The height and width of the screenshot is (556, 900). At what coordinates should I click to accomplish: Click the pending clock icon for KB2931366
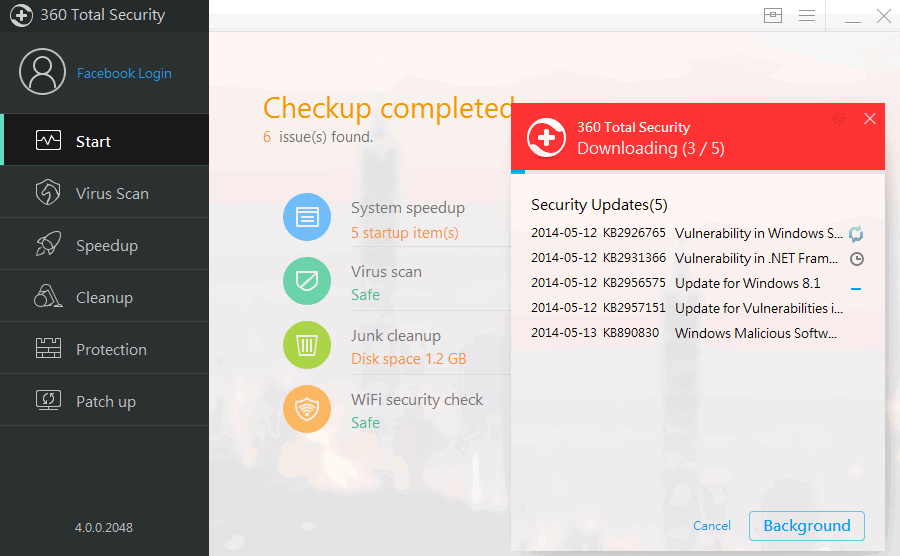point(856,259)
